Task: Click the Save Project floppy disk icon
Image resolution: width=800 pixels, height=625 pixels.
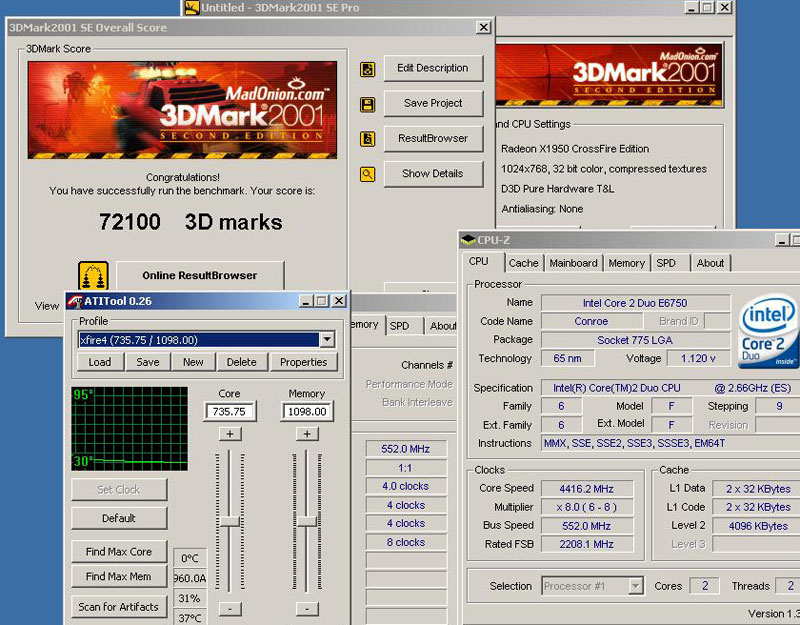Action: click(367, 104)
